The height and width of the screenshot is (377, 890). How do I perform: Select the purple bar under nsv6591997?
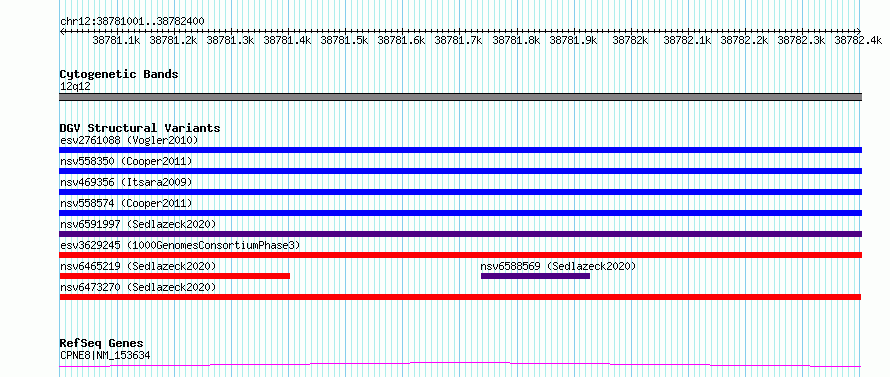click(460, 234)
